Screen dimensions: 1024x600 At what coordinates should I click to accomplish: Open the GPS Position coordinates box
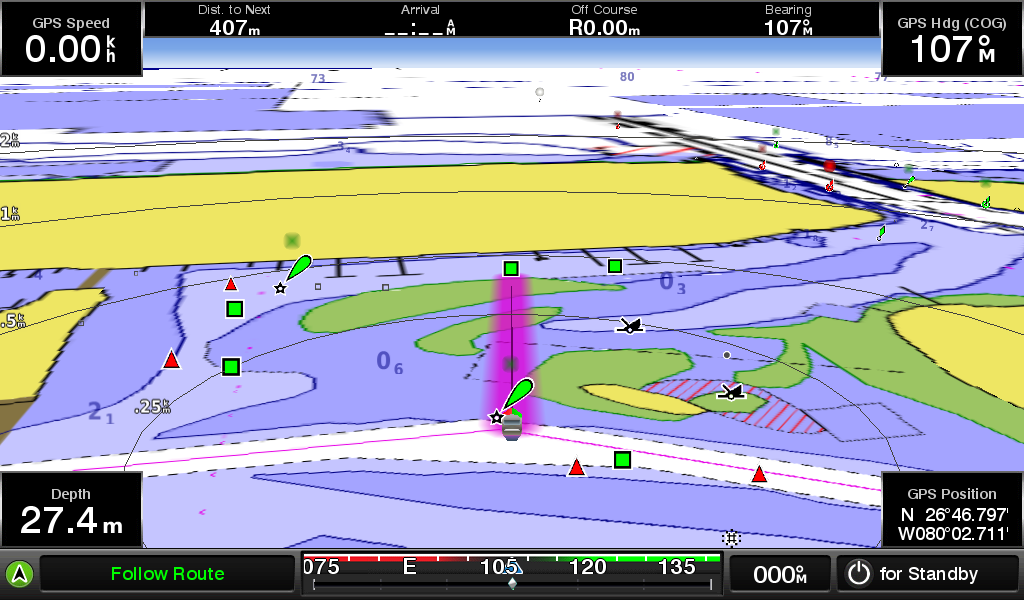pos(951,510)
